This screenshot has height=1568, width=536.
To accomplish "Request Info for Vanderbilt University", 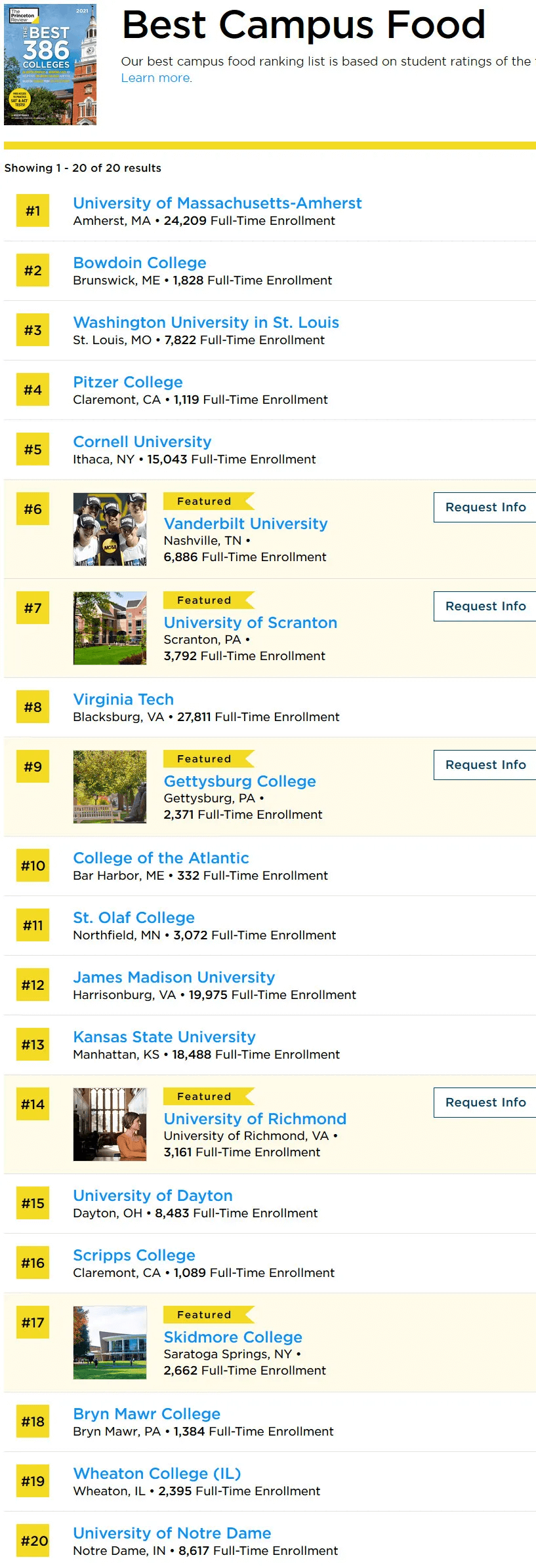I will tap(485, 507).
